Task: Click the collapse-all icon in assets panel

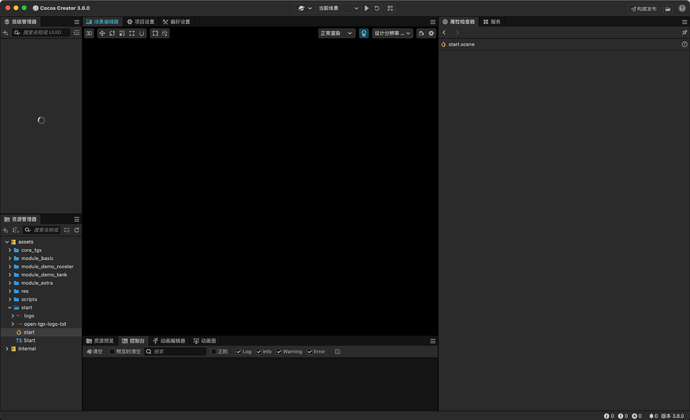Action: (66, 230)
